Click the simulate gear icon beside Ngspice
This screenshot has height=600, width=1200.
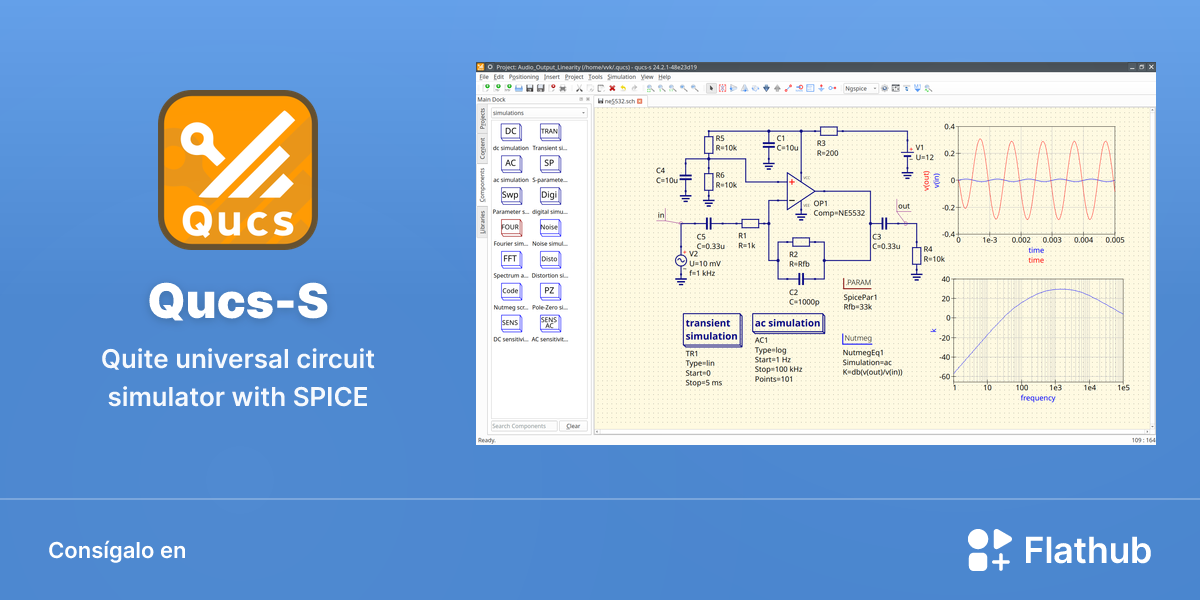(885, 88)
